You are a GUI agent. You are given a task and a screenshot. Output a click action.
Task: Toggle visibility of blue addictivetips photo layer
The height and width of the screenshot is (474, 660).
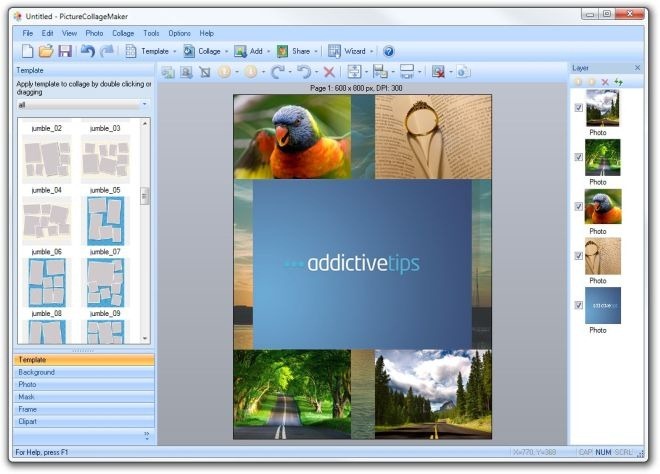(x=579, y=305)
